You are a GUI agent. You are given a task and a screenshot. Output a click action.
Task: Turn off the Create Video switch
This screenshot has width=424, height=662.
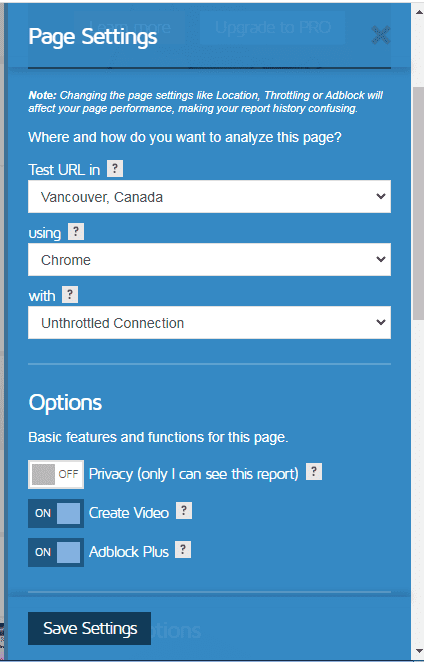[56, 513]
